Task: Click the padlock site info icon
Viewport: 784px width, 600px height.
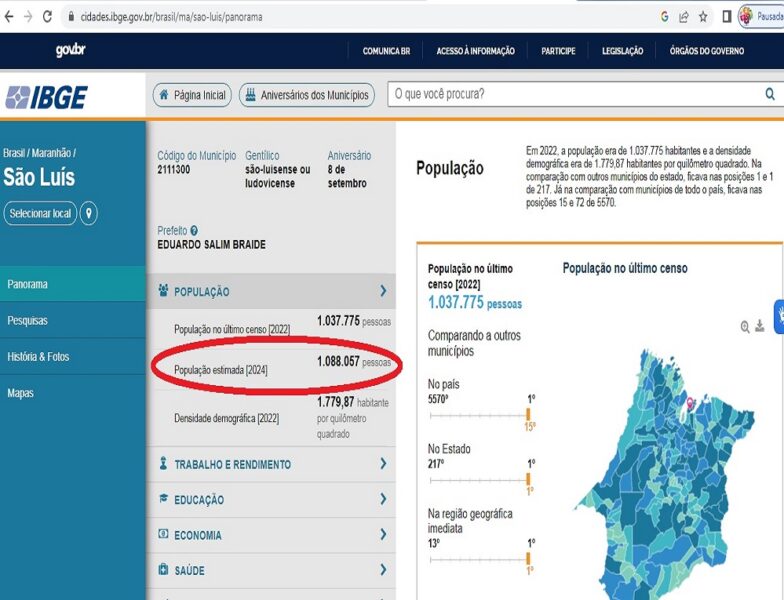Action: [x=71, y=16]
